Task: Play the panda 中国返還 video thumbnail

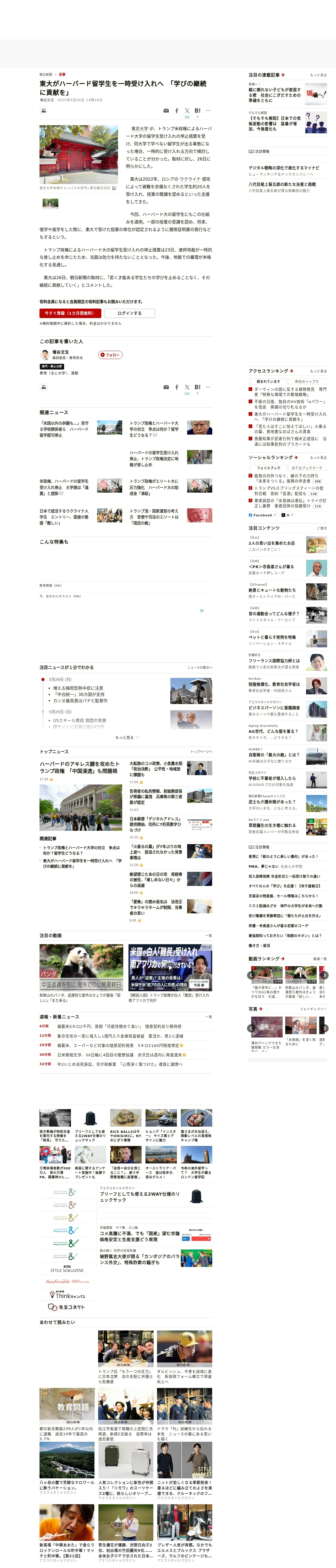Action: click(81, 967)
